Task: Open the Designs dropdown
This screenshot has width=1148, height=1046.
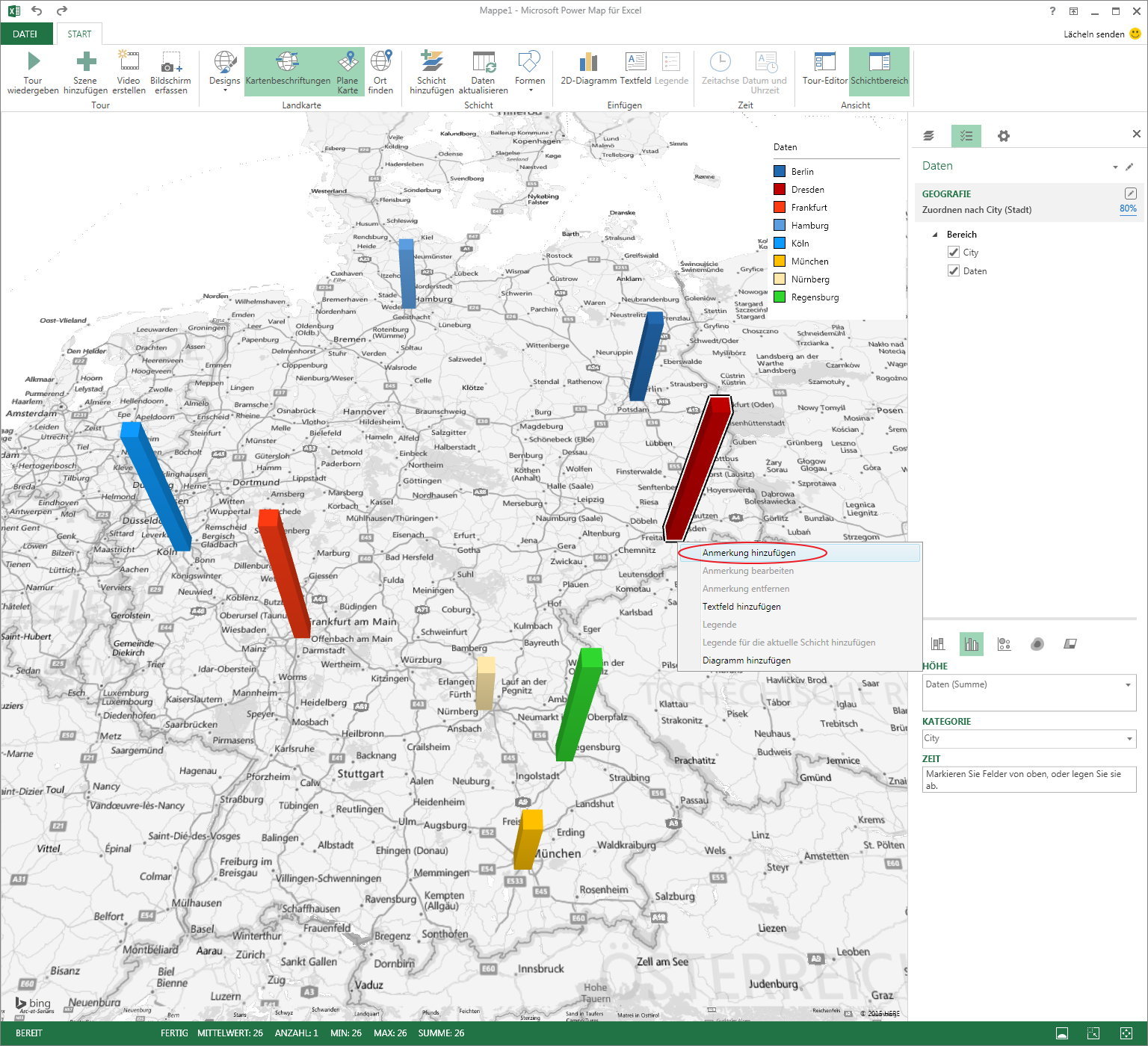Action: pyautogui.click(x=224, y=72)
